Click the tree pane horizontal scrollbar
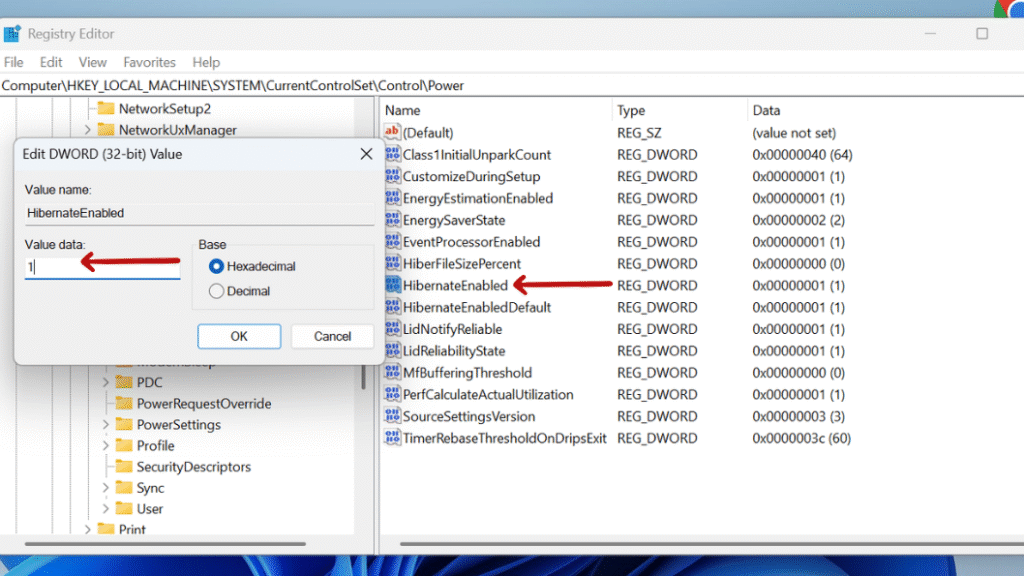Image resolution: width=1024 pixels, height=576 pixels. point(165,543)
